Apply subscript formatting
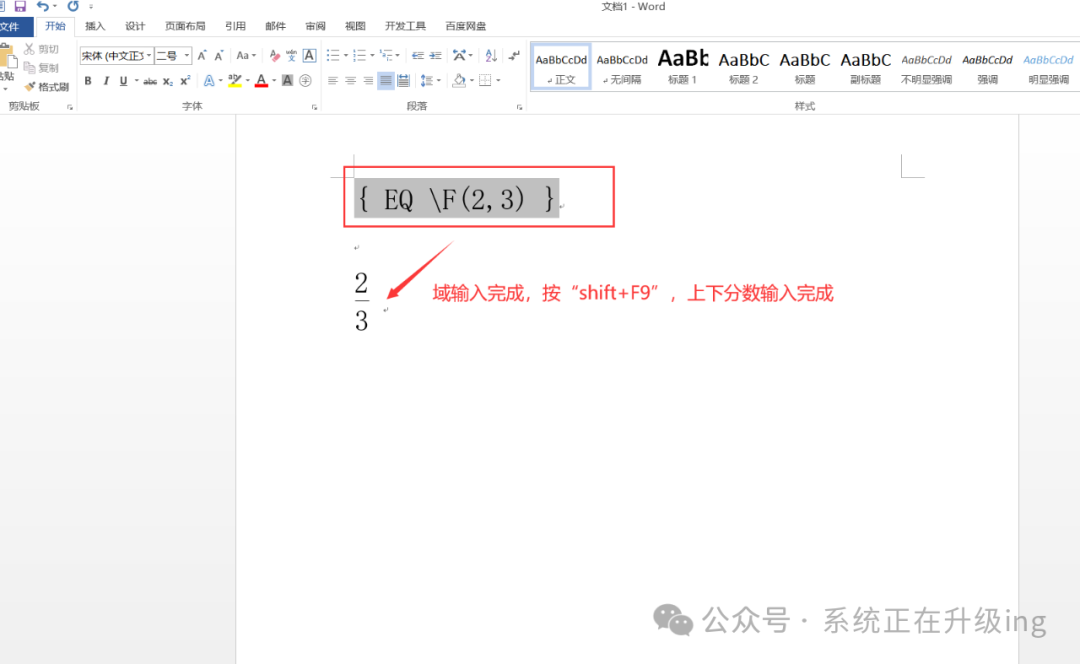The height and width of the screenshot is (664, 1080). (167, 81)
